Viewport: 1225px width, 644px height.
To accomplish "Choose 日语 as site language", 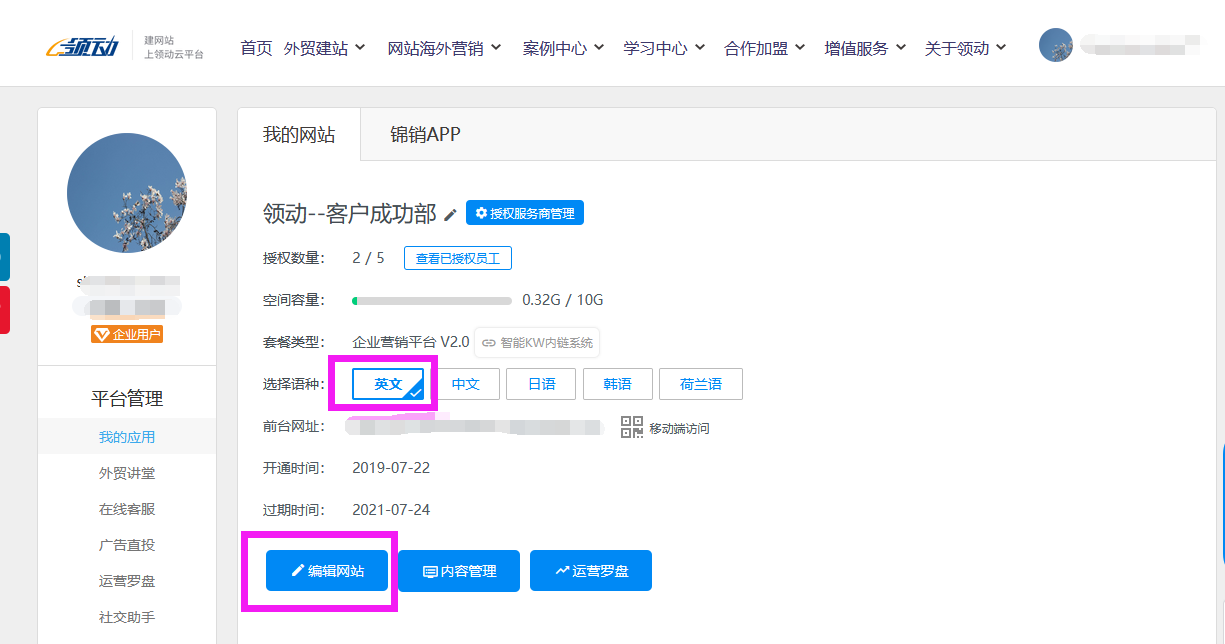I will 542,384.
